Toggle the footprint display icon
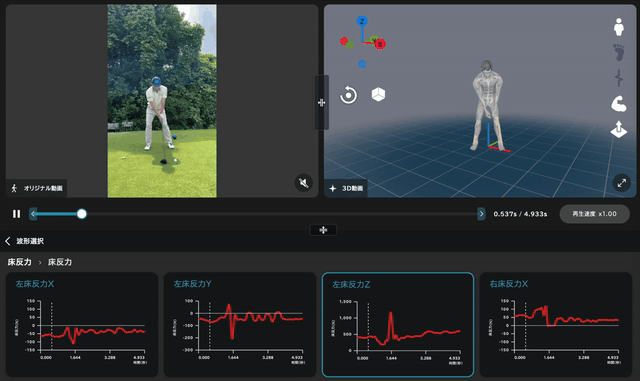640x381 pixels. tap(619, 52)
